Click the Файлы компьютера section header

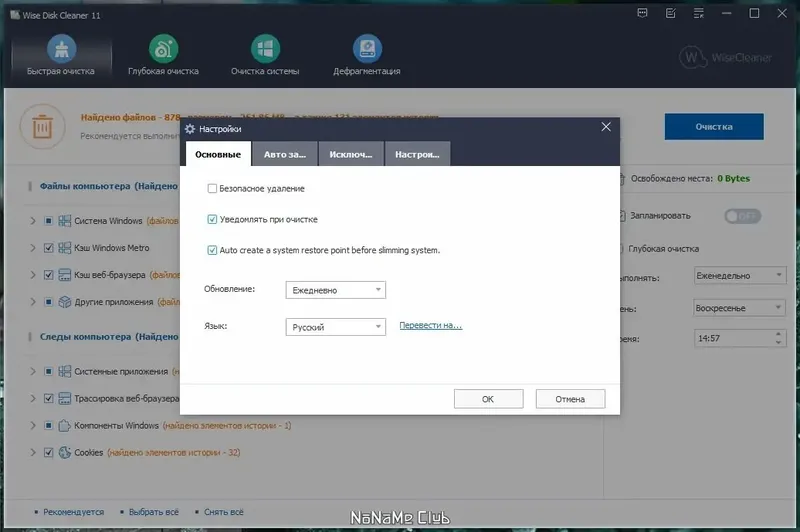click(109, 186)
